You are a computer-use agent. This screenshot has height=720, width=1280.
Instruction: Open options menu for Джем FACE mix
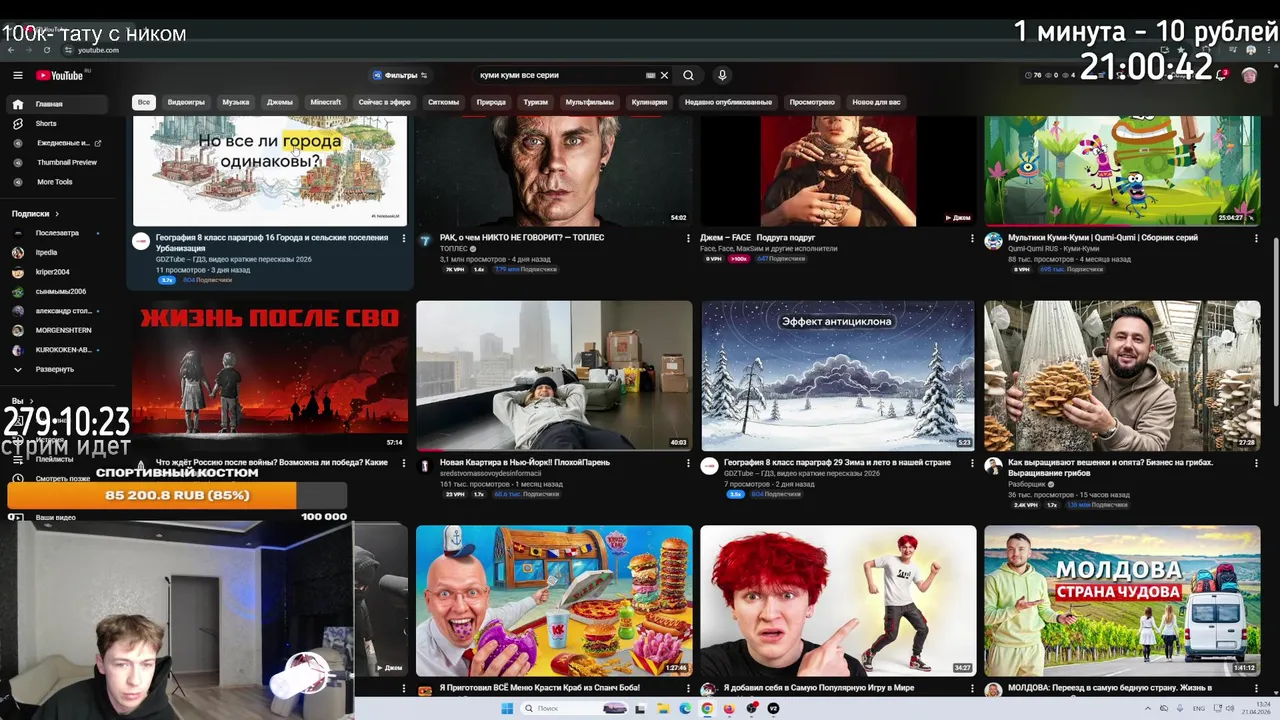coord(972,238)
